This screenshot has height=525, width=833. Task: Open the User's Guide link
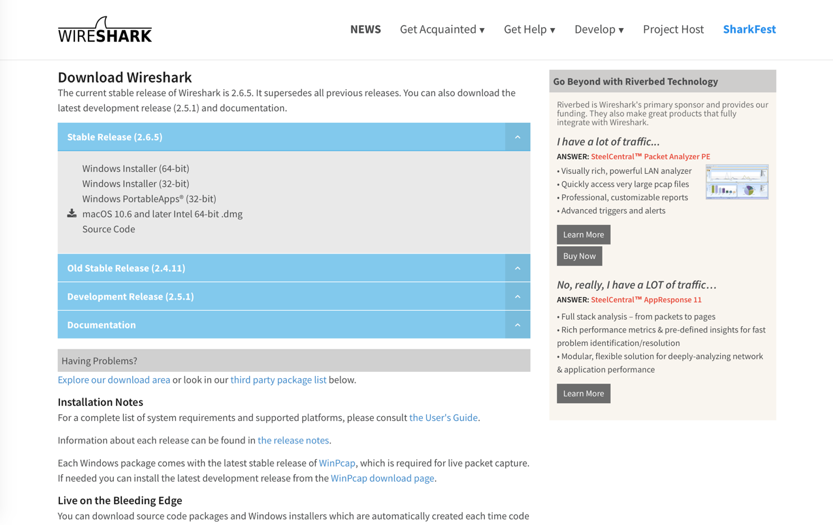(444, 418)
